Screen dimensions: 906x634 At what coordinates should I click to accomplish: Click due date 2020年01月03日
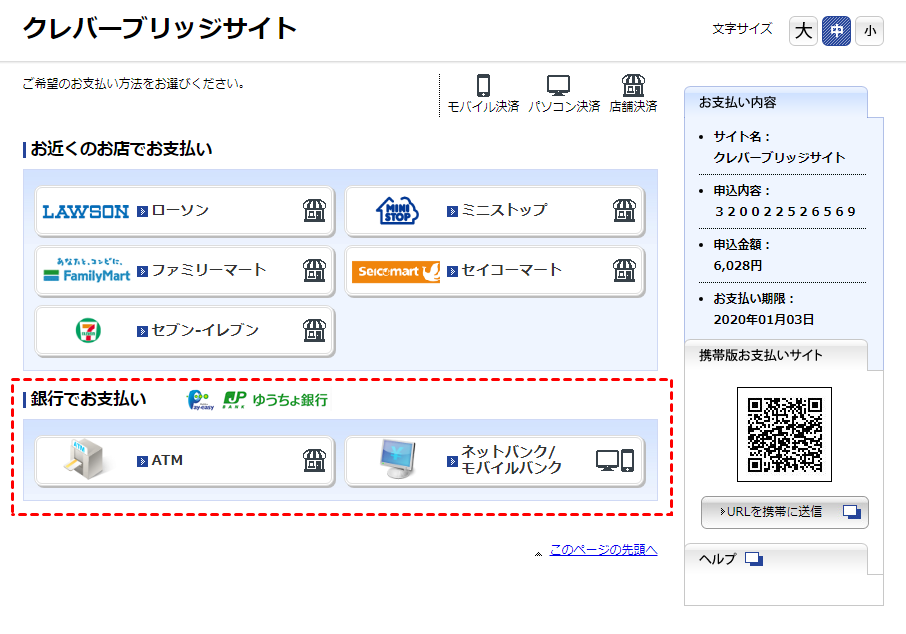click(764, 320)
